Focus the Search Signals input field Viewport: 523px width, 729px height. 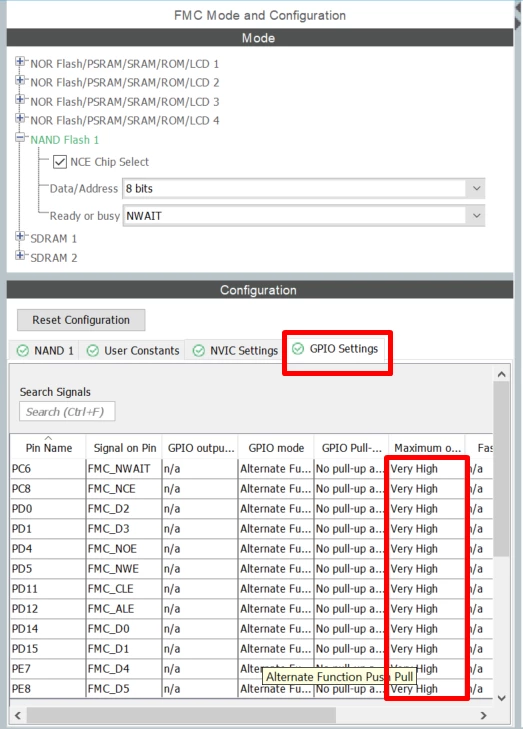67,412
